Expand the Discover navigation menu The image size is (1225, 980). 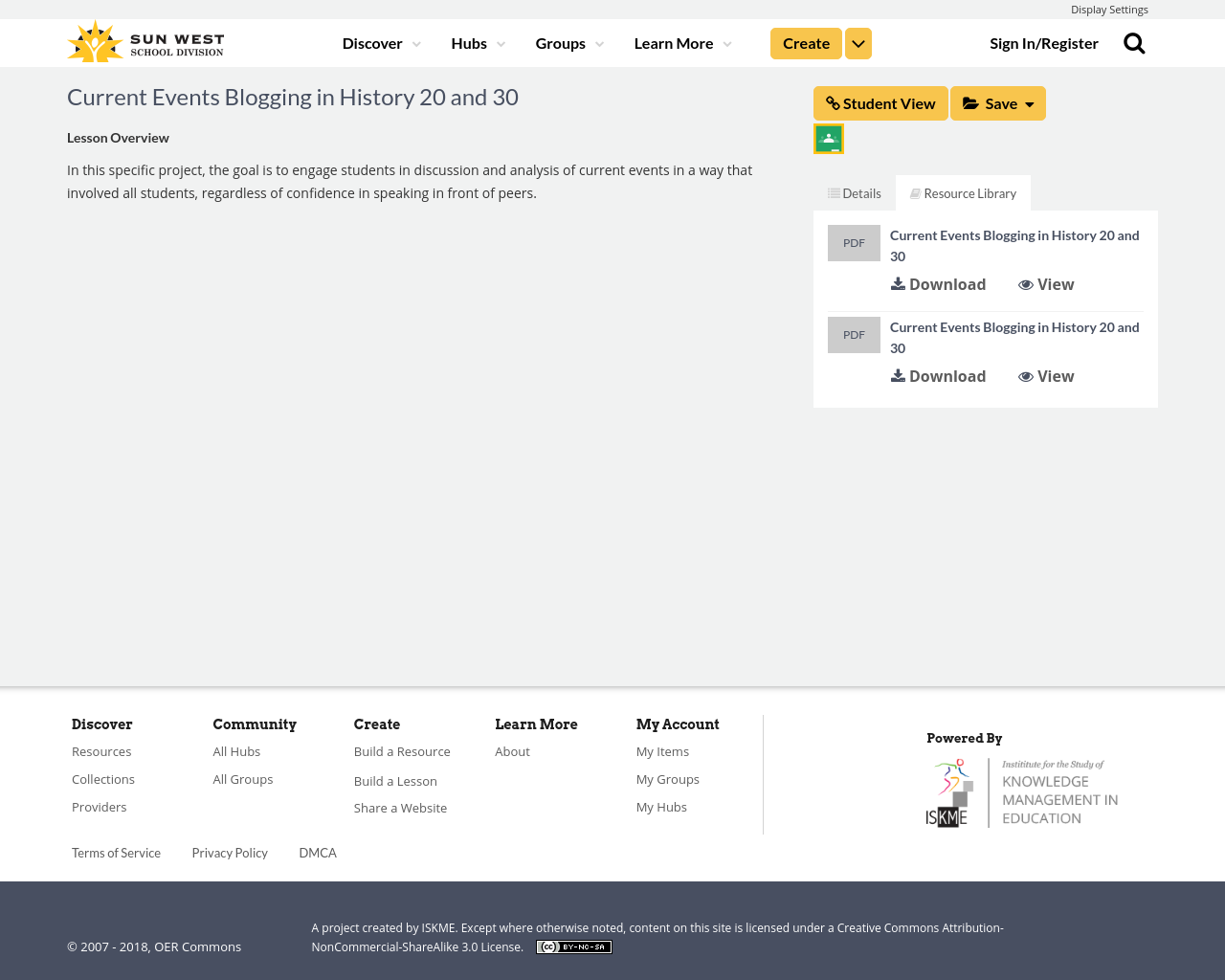381,44
